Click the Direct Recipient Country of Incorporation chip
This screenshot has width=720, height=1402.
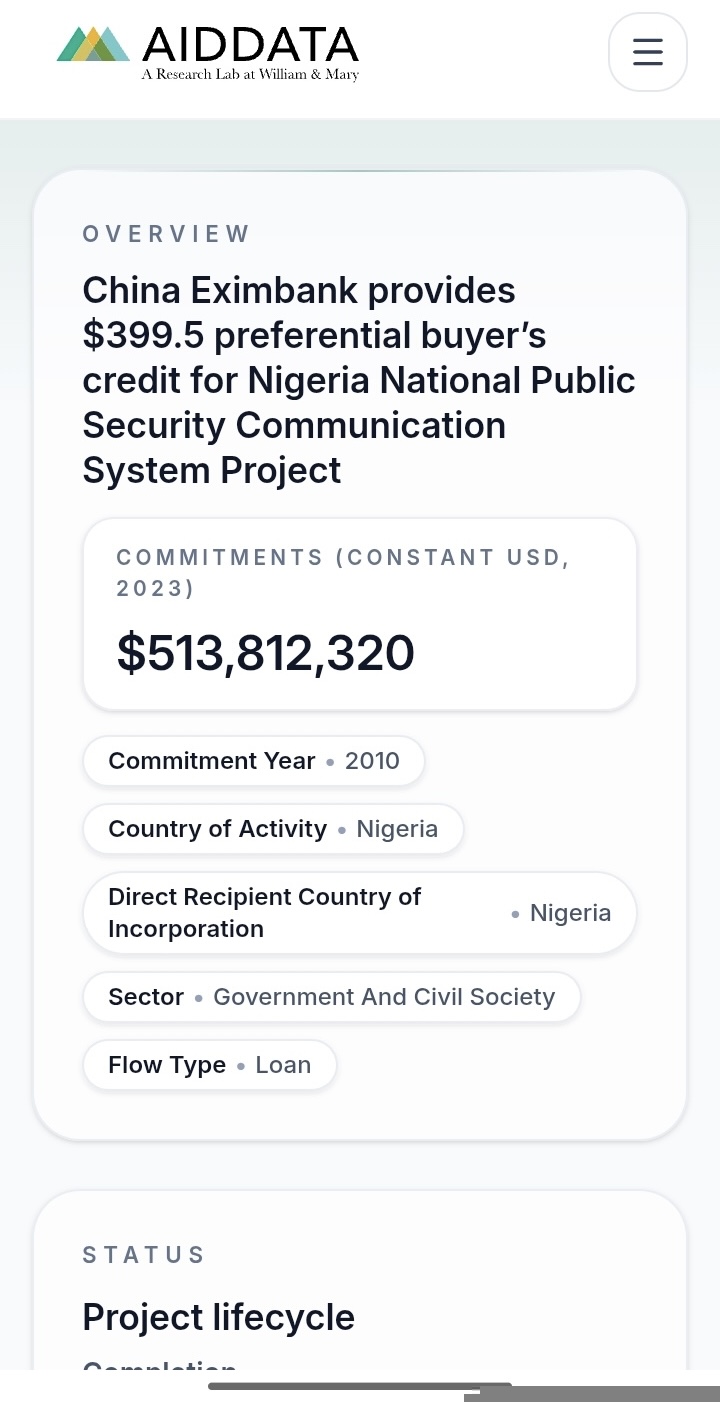click(x=360, y=913)
